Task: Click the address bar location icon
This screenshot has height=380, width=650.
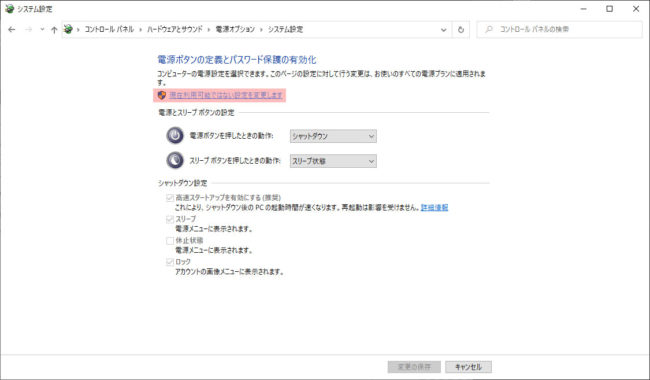Action: (x=68, y=29)
